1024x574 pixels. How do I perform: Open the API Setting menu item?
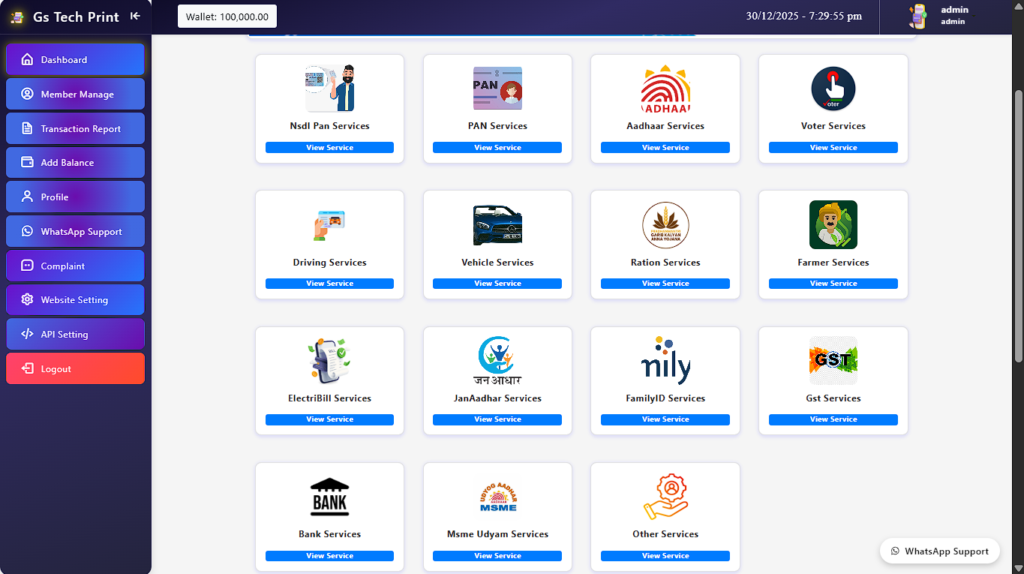pyautogui.click(x=76, y=335)
